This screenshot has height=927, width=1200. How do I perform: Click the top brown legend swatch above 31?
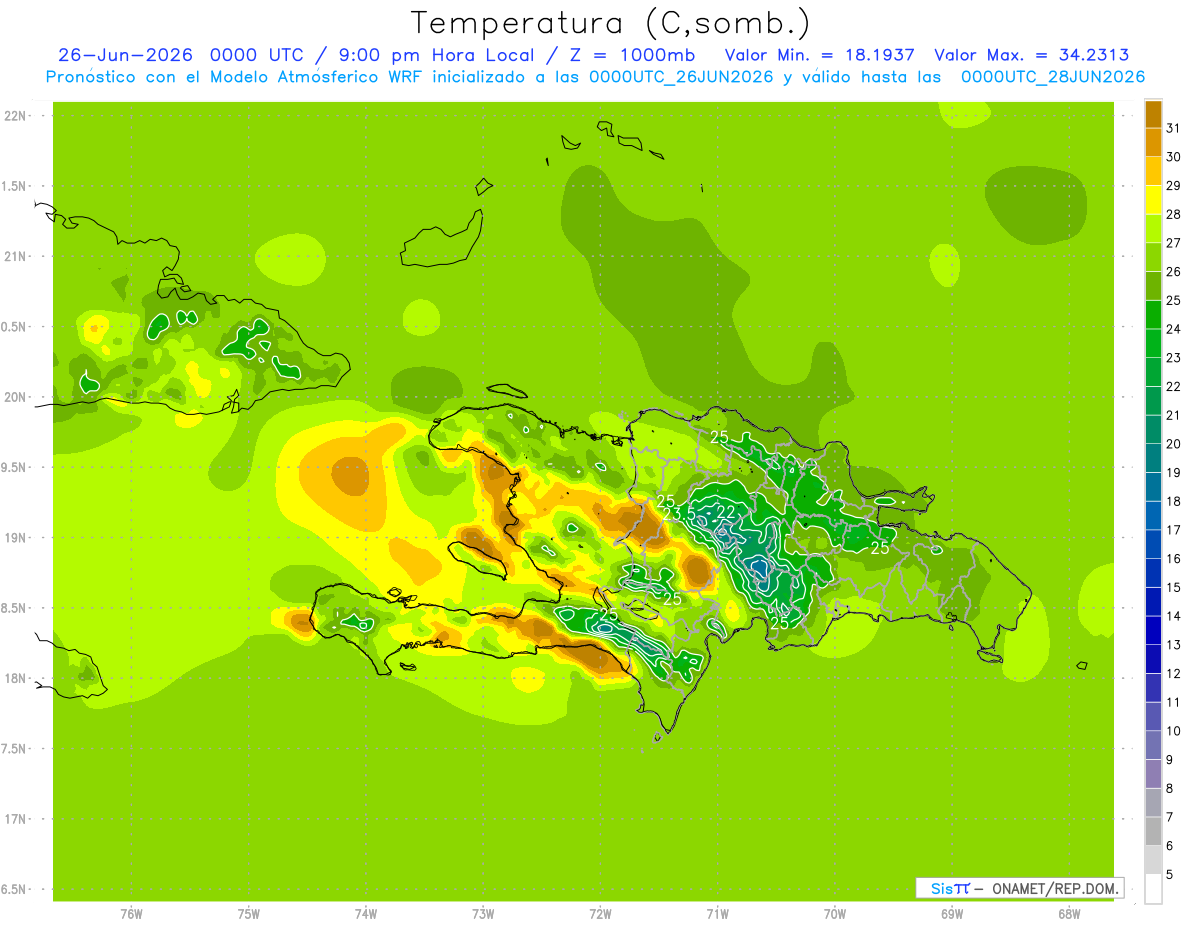tap(1153, 114)
